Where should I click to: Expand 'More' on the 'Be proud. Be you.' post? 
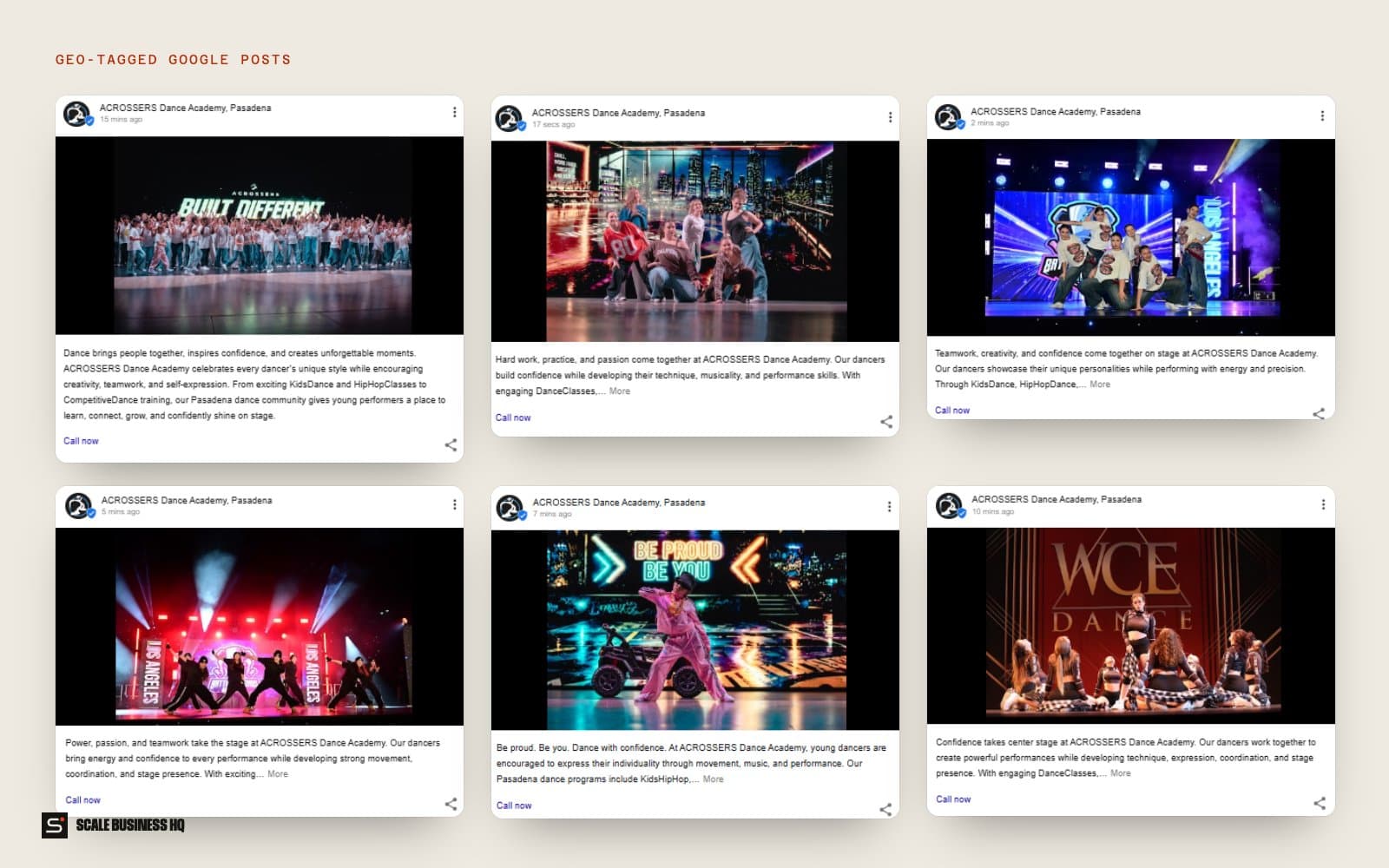(x=714, y=779)
